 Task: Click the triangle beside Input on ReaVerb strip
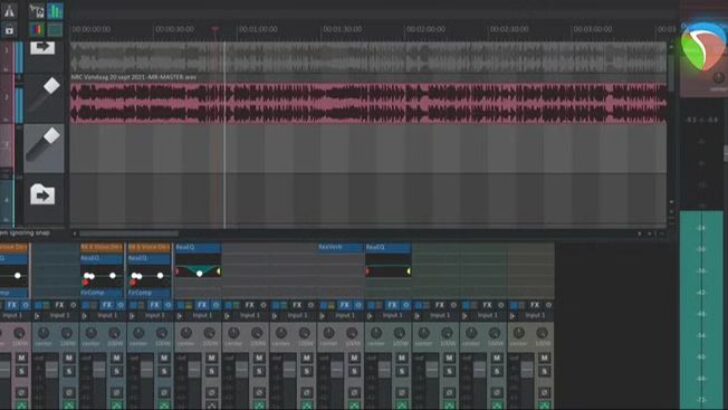click(322, 316)
